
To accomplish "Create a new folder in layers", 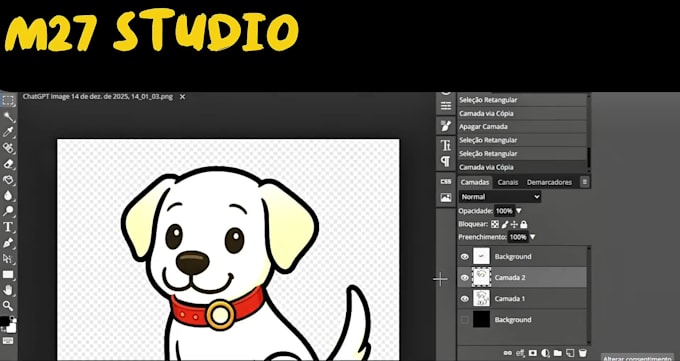I will tap(558, 353).
